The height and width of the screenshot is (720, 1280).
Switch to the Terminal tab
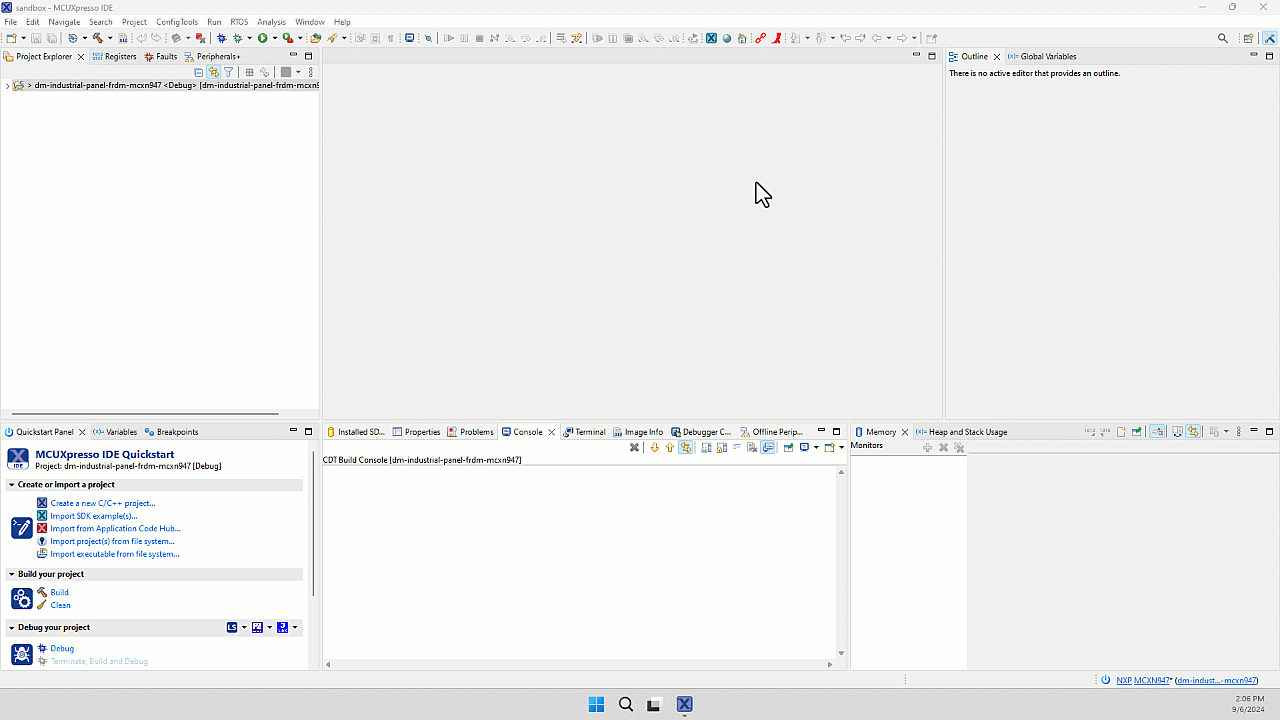click(x=584, y=432)
